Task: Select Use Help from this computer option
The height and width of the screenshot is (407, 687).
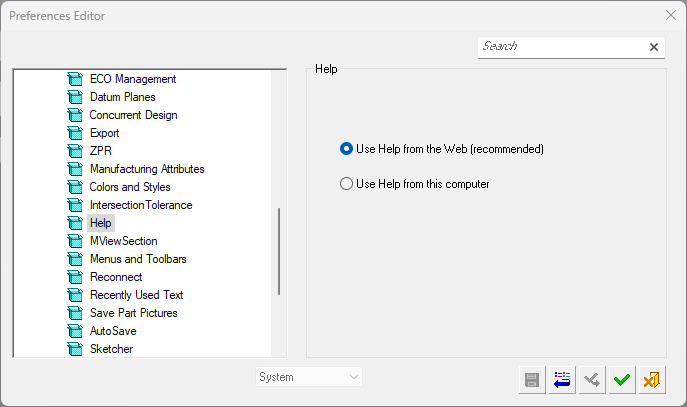Action: point(347,184)
